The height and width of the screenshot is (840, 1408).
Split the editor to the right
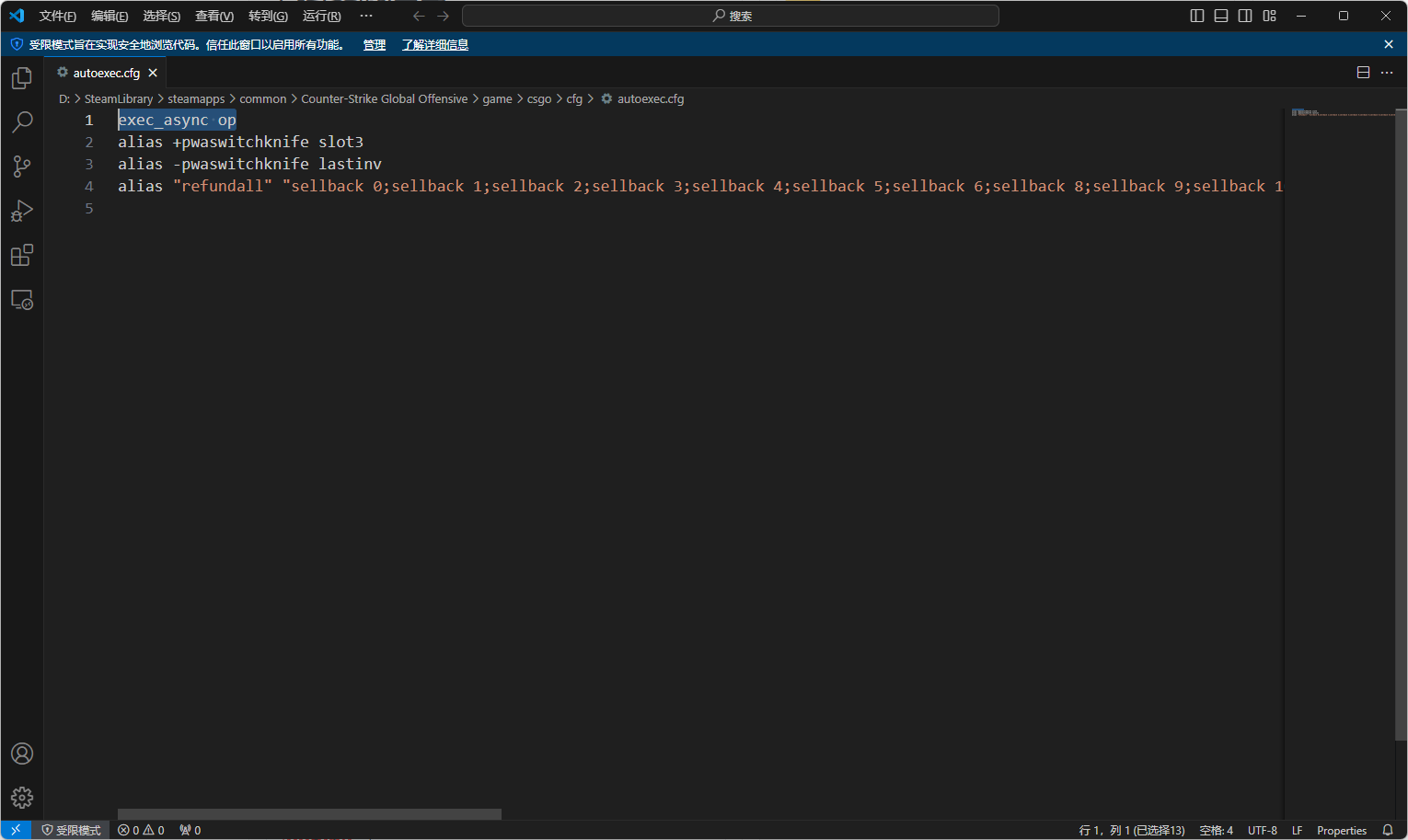[1363, 73]
